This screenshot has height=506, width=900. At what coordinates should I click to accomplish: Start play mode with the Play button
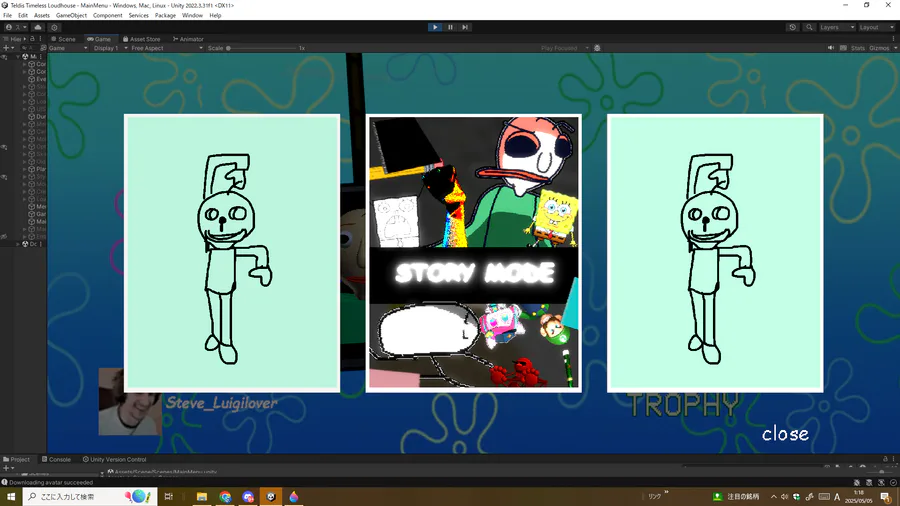pos(435,27)
